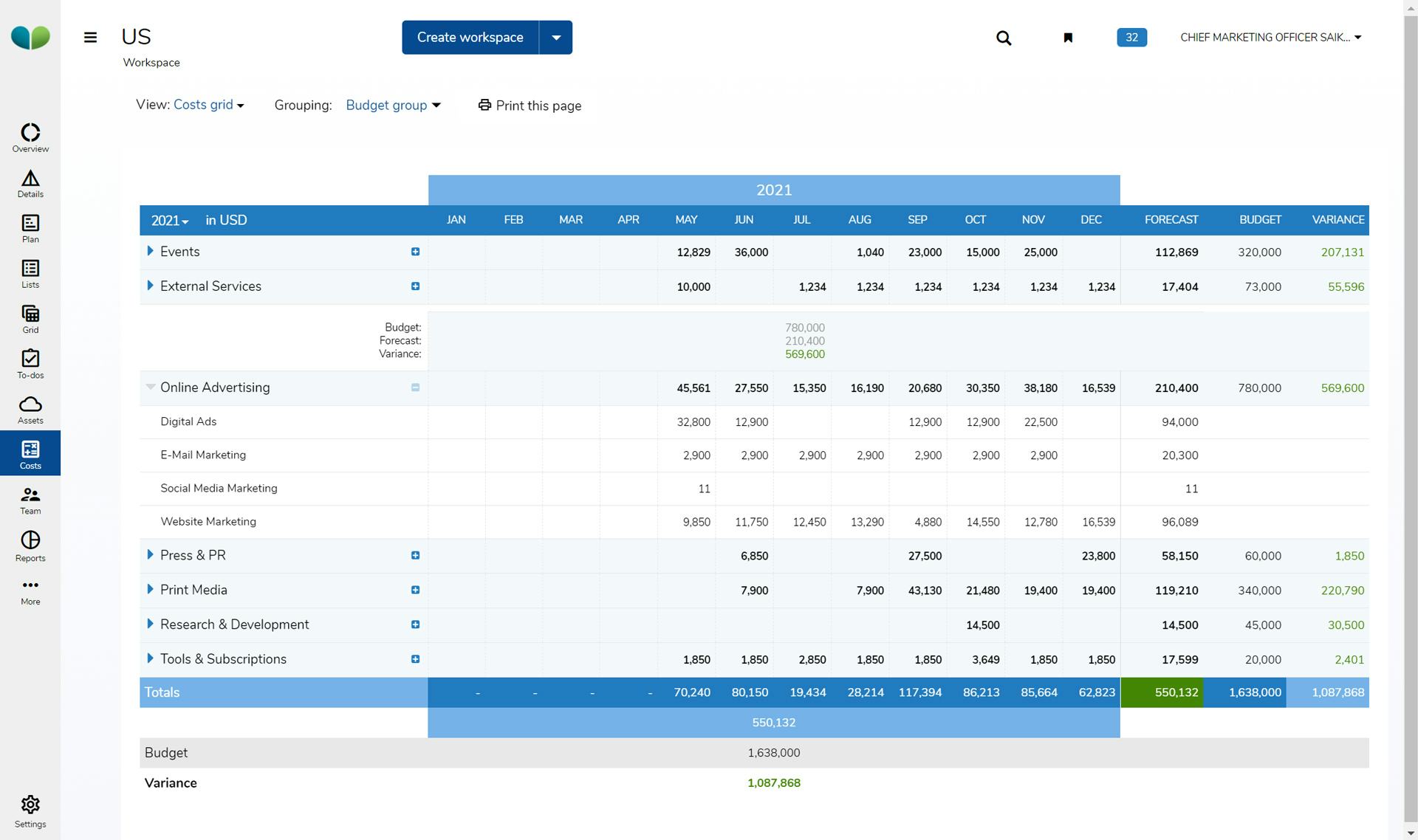This screenshot has width=1418, height=840.
Task: Open the Costs grid view dropdown
Action: coord(208,105)
